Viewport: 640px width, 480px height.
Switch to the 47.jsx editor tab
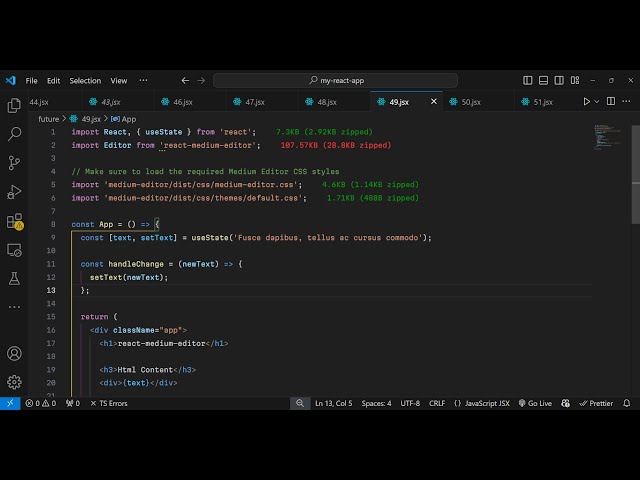[254, 101]
